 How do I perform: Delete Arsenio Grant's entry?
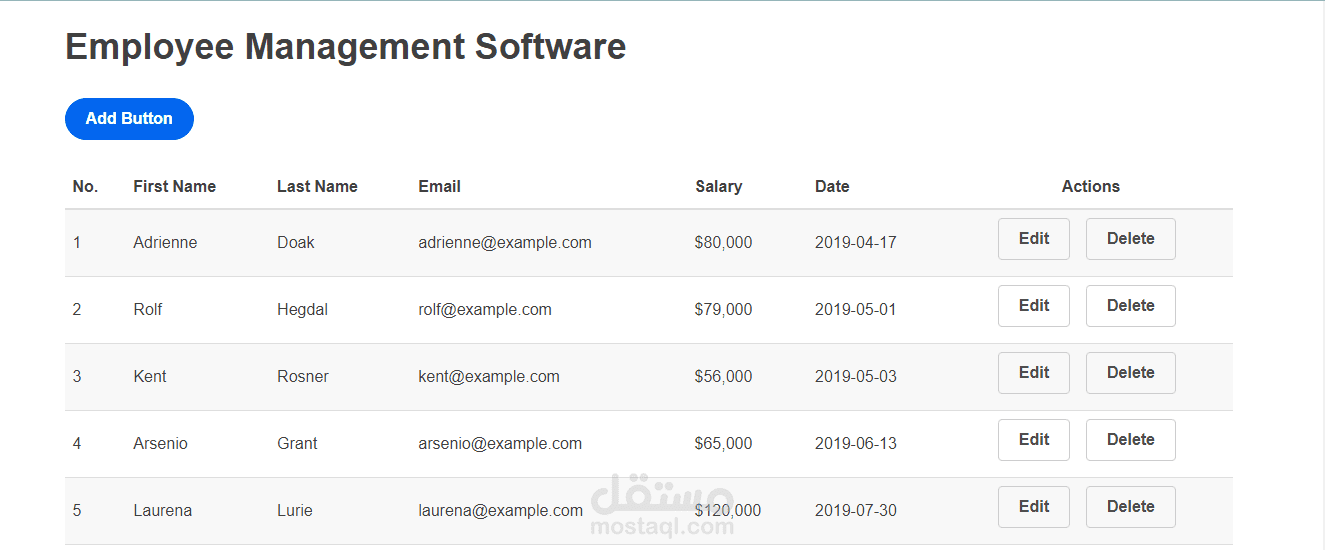point(1131,440)
